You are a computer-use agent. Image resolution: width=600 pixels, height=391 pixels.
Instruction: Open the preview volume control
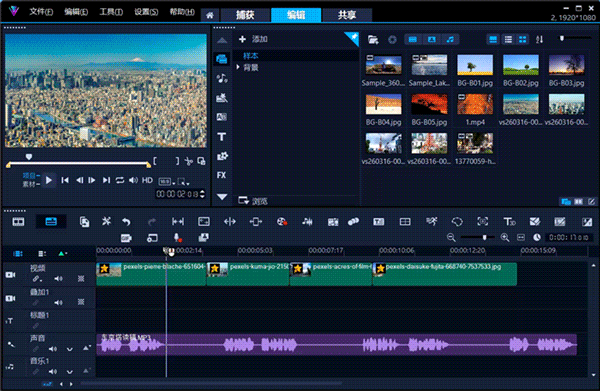[x=133, y=180]
